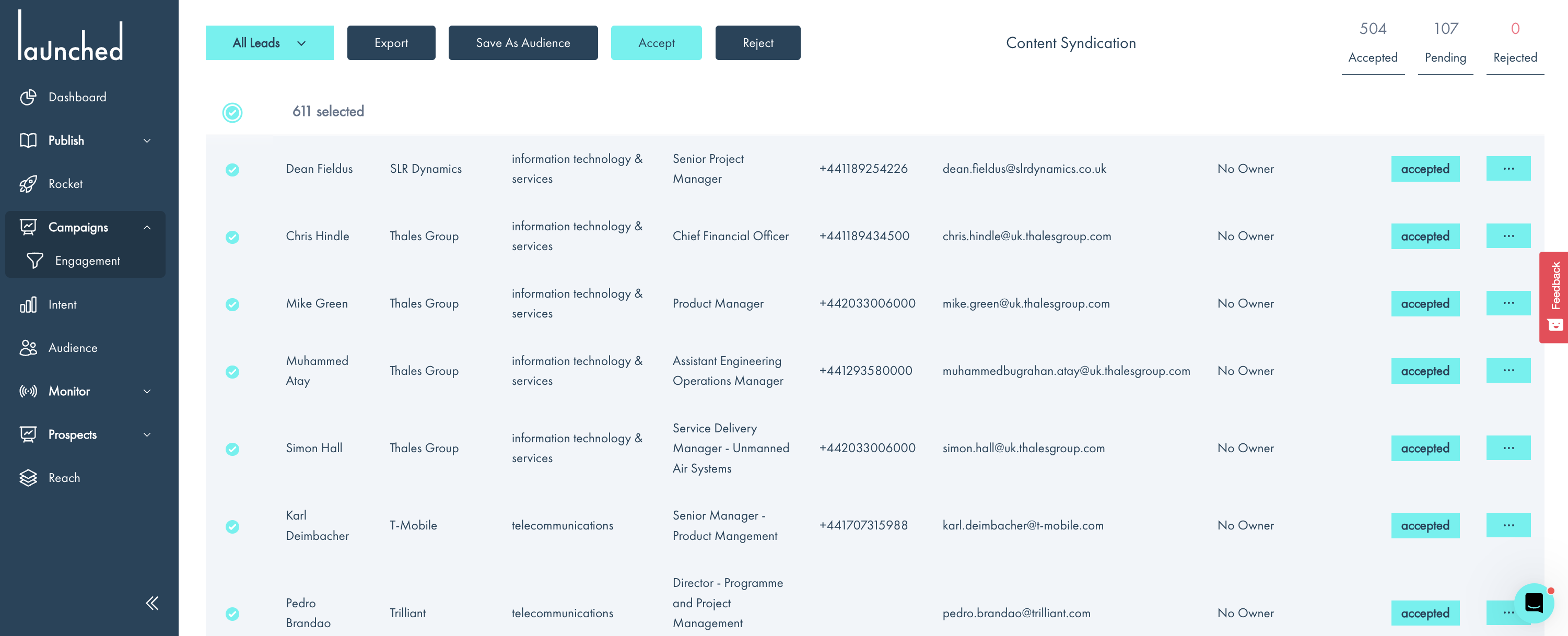The image size is (1568, 636).
Task: Click Chief Financial Officer job title
Action: click(x=730, y=236)
